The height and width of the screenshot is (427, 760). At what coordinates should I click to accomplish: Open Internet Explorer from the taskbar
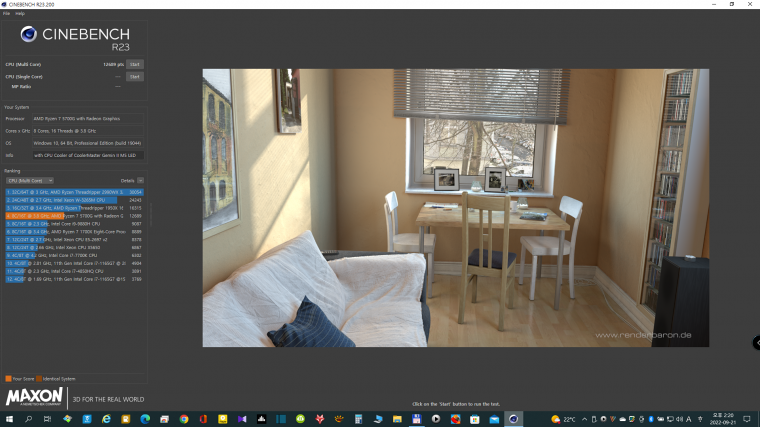coord(106,419)
